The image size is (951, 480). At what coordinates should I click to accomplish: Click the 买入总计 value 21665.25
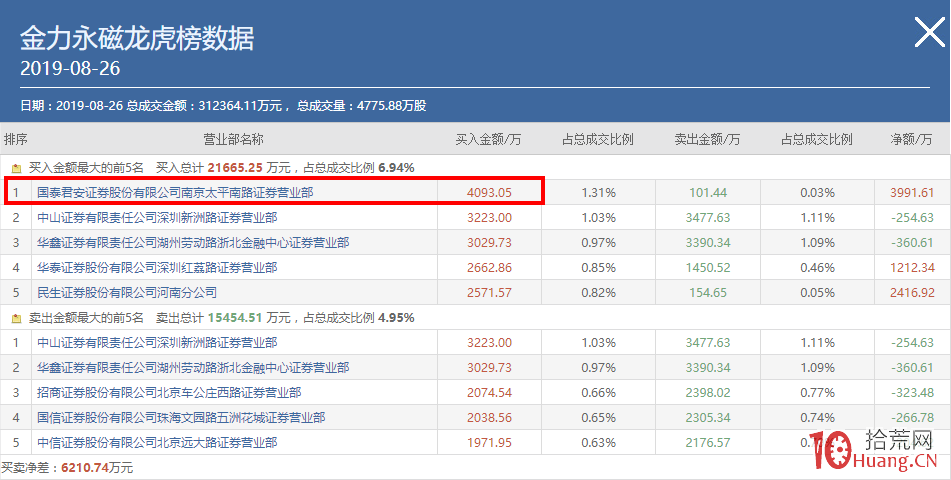[x=235, y=168]
